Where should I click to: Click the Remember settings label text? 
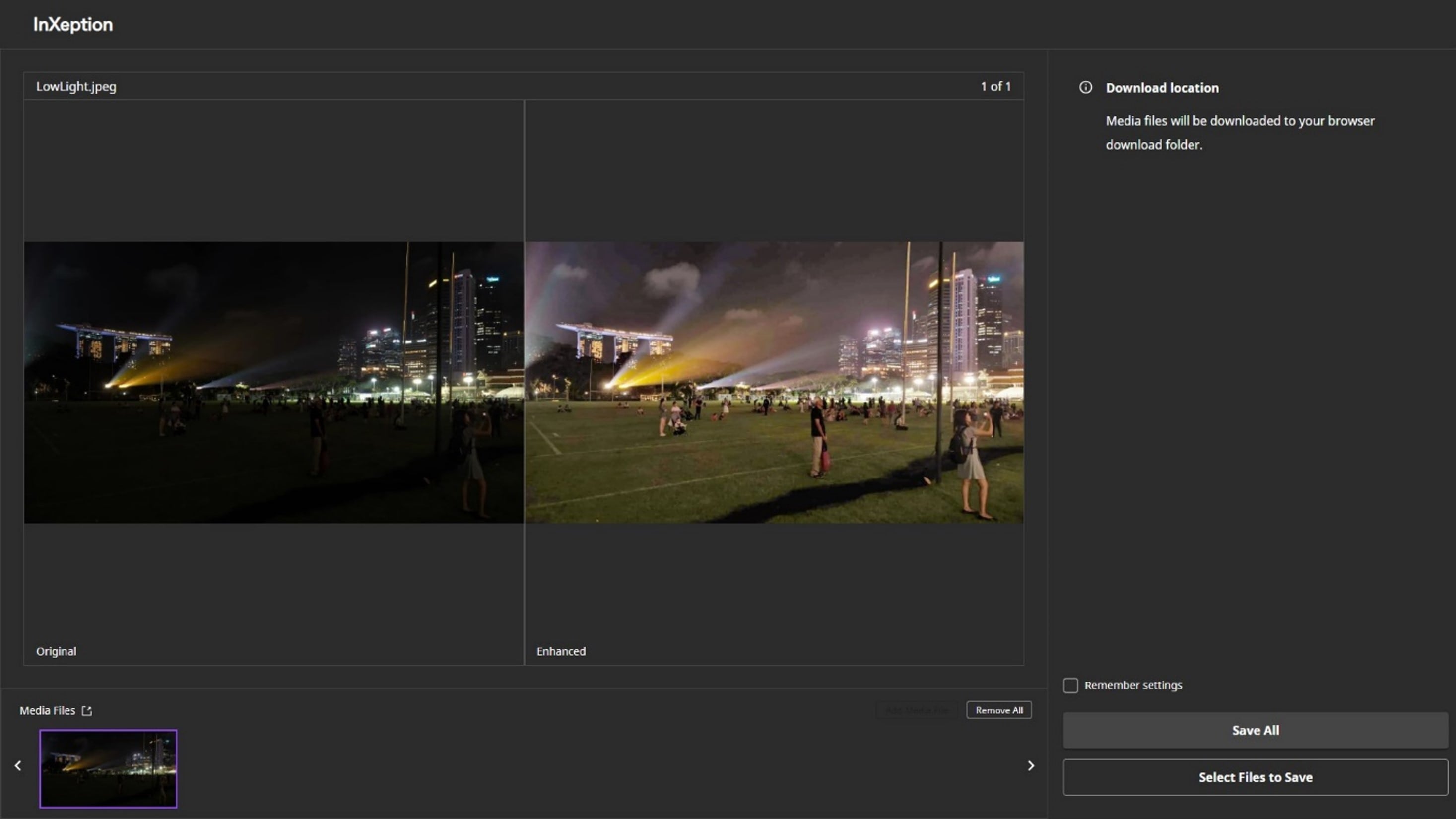[1133, 685]
